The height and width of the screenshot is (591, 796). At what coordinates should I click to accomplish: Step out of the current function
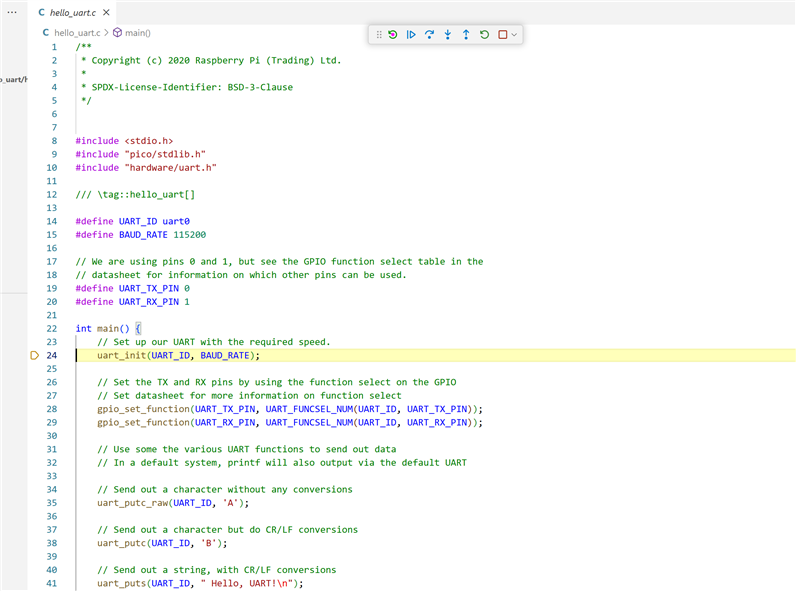pyautogui.click(x=466, y=35)
